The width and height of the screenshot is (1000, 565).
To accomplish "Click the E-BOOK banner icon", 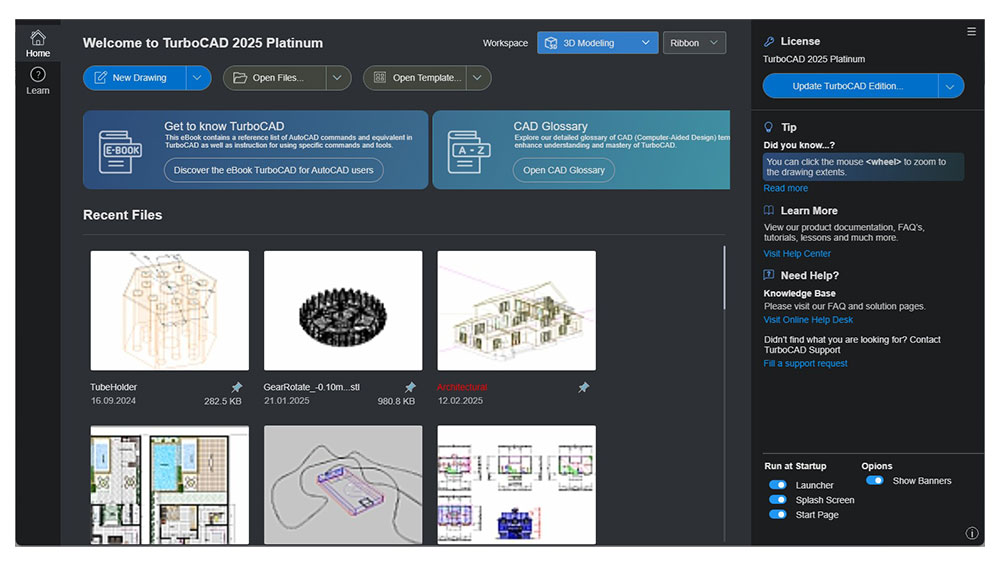I will point(120,152).
